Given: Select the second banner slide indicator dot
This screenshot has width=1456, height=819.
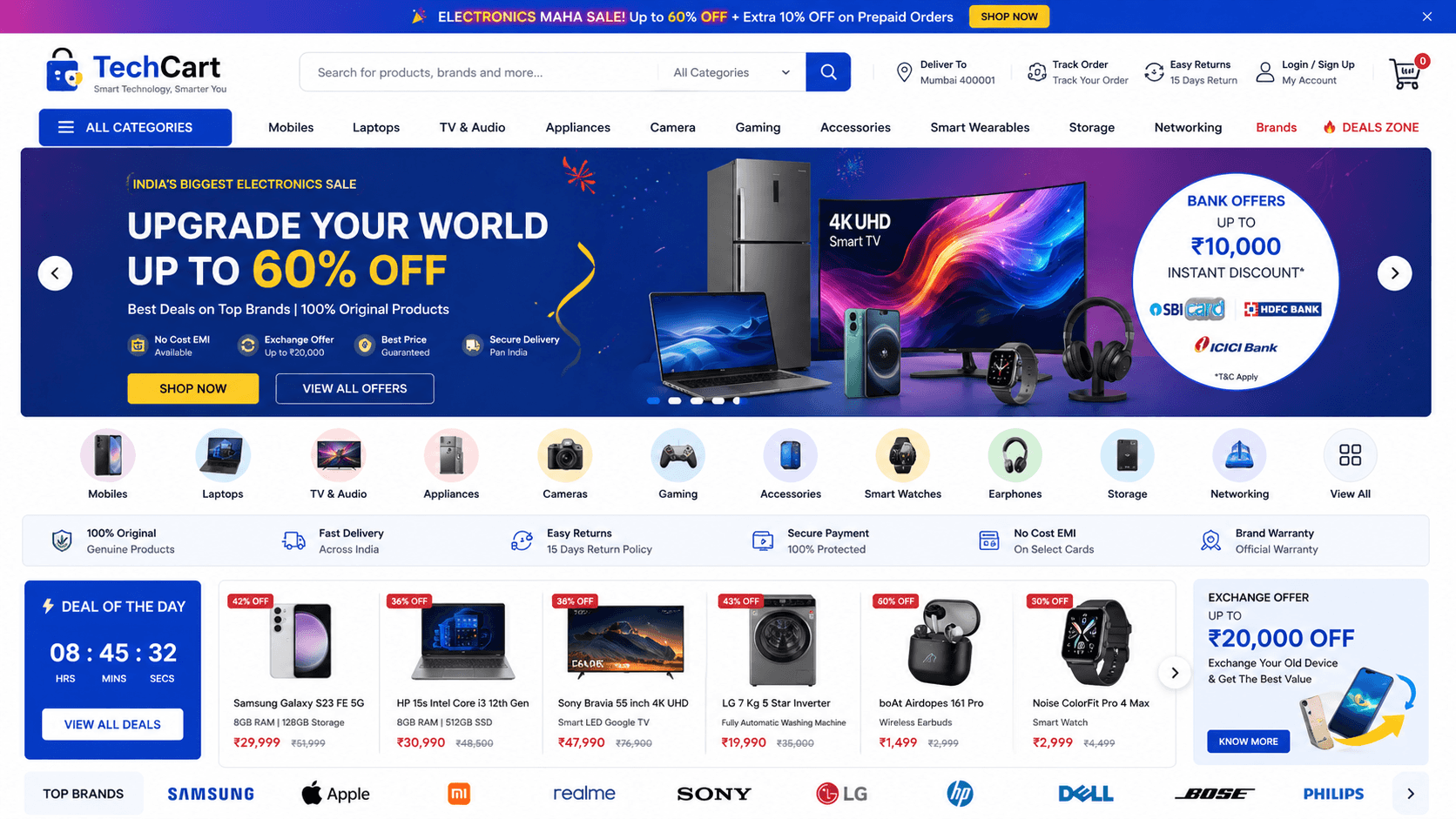Looking at the screenshot, I should pyautogui.click(x=674, y=401).
